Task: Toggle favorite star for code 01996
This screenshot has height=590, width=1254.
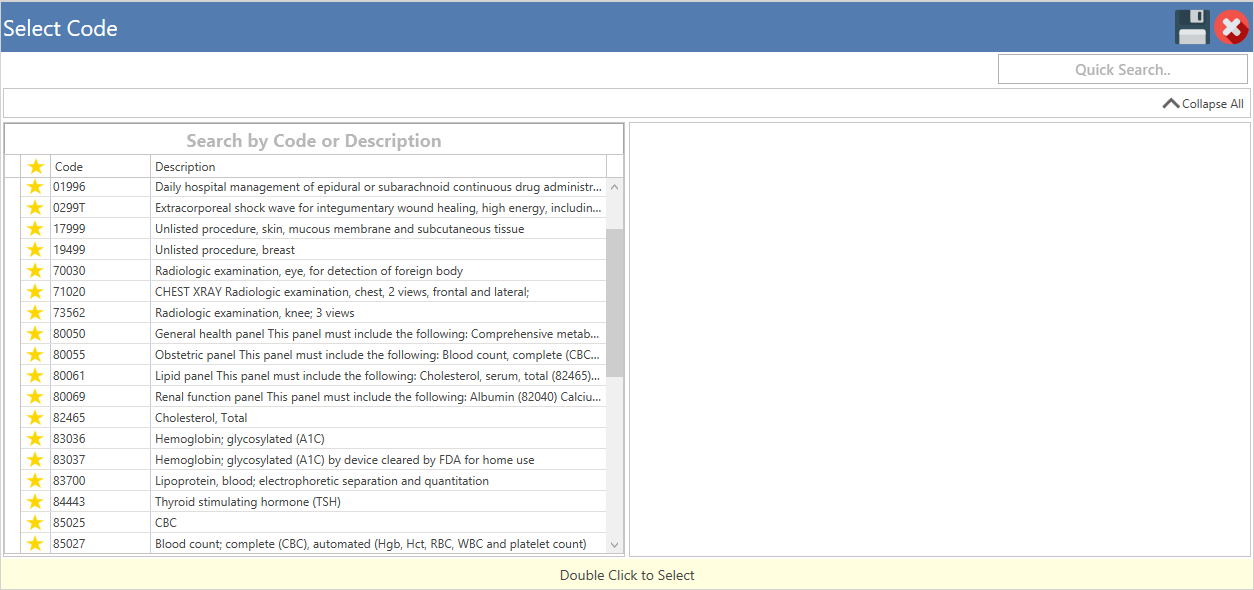Action: click(x=36, y=187)
